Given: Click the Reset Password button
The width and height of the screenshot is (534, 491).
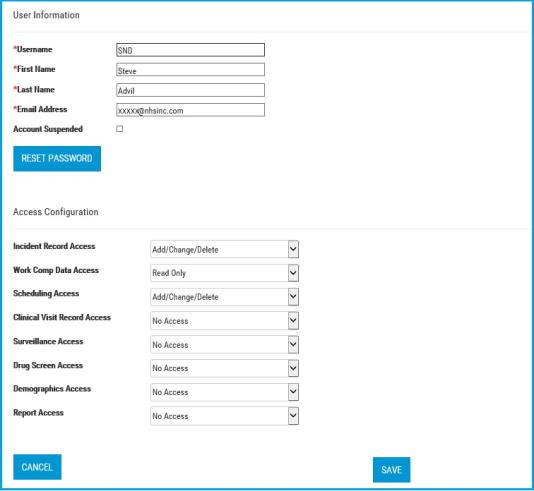Looking at the screenshot, I should tap(57, 159).
